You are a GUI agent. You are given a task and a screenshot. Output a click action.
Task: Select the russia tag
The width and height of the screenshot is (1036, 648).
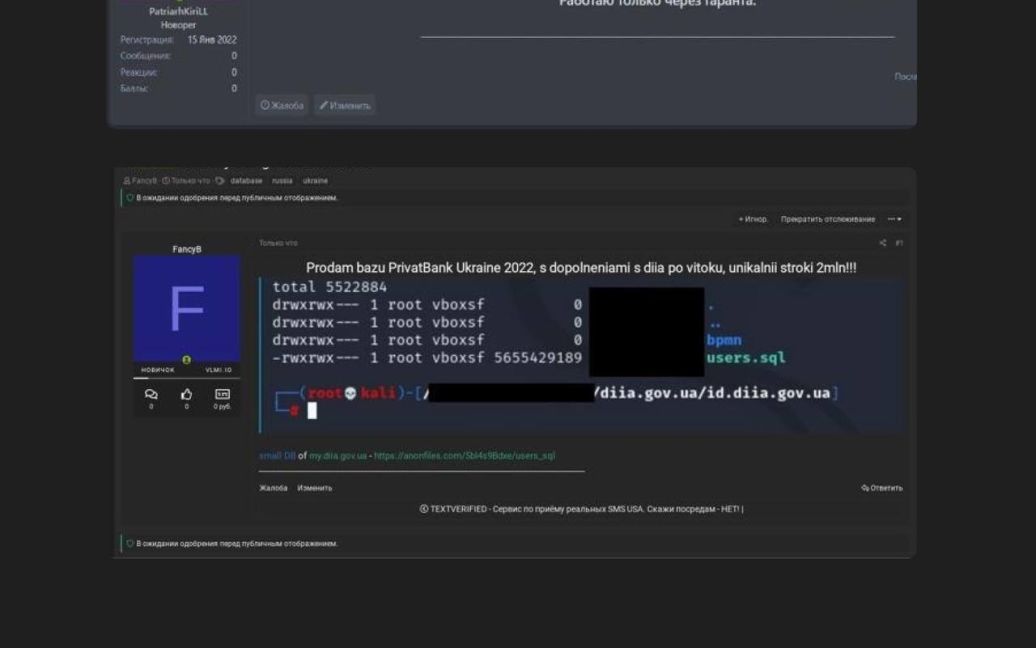click(282, 180)
